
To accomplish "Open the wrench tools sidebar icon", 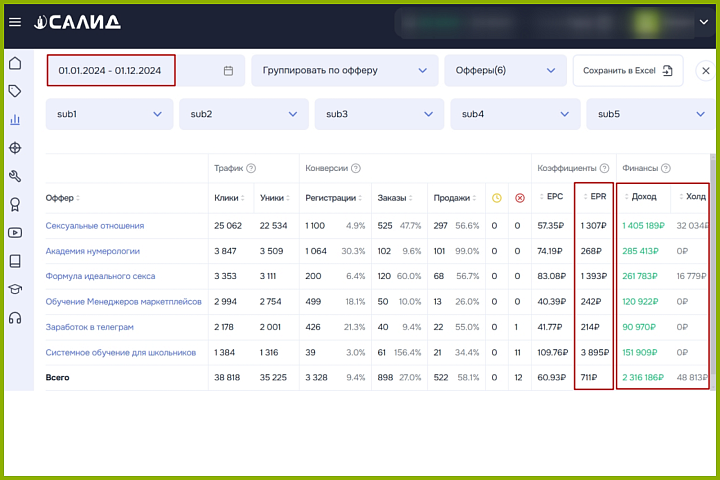I will 15,177.
